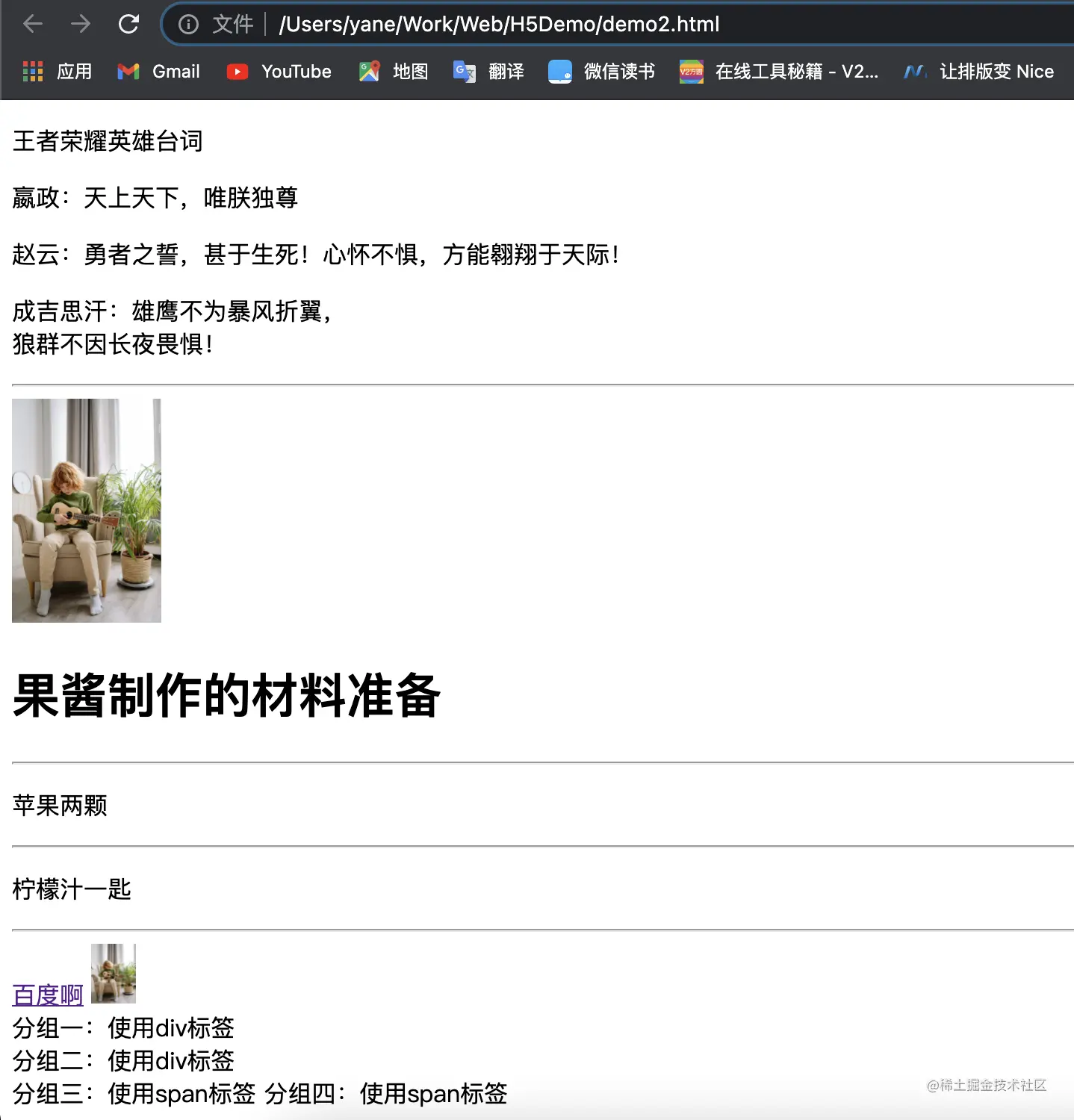The height and width of the screenshot is (1120, 1074).
Task: Open the 地图 maps bookmark
Action: click(394, 72)
